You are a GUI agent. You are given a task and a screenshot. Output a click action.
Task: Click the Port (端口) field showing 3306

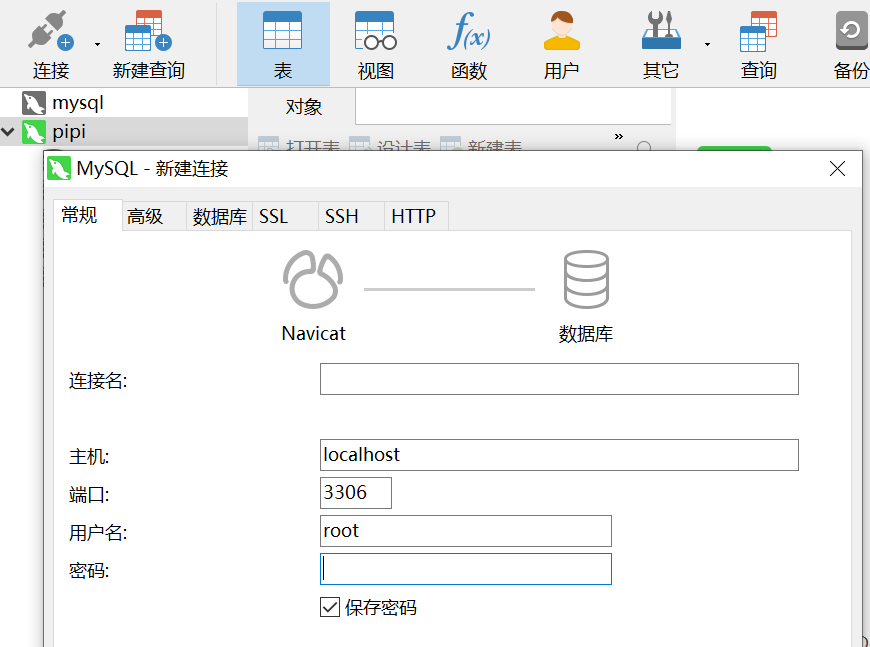356,493
